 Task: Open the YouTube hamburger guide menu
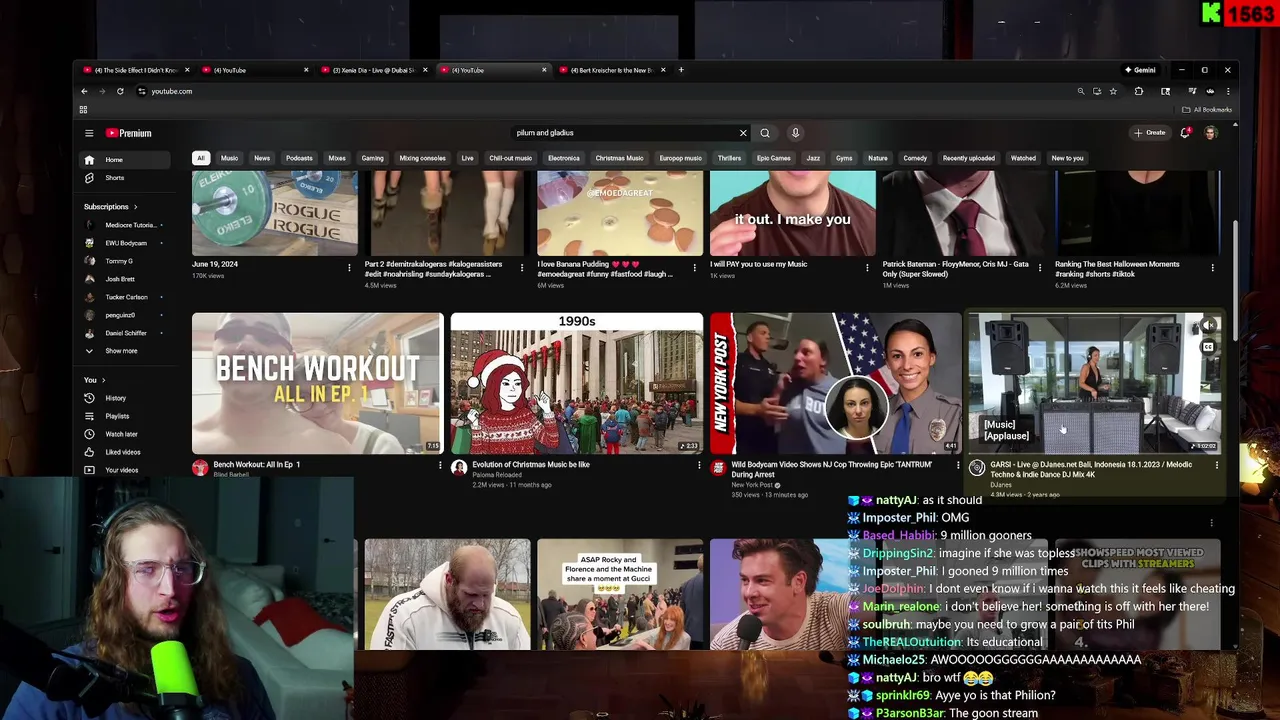pos(89,133)
